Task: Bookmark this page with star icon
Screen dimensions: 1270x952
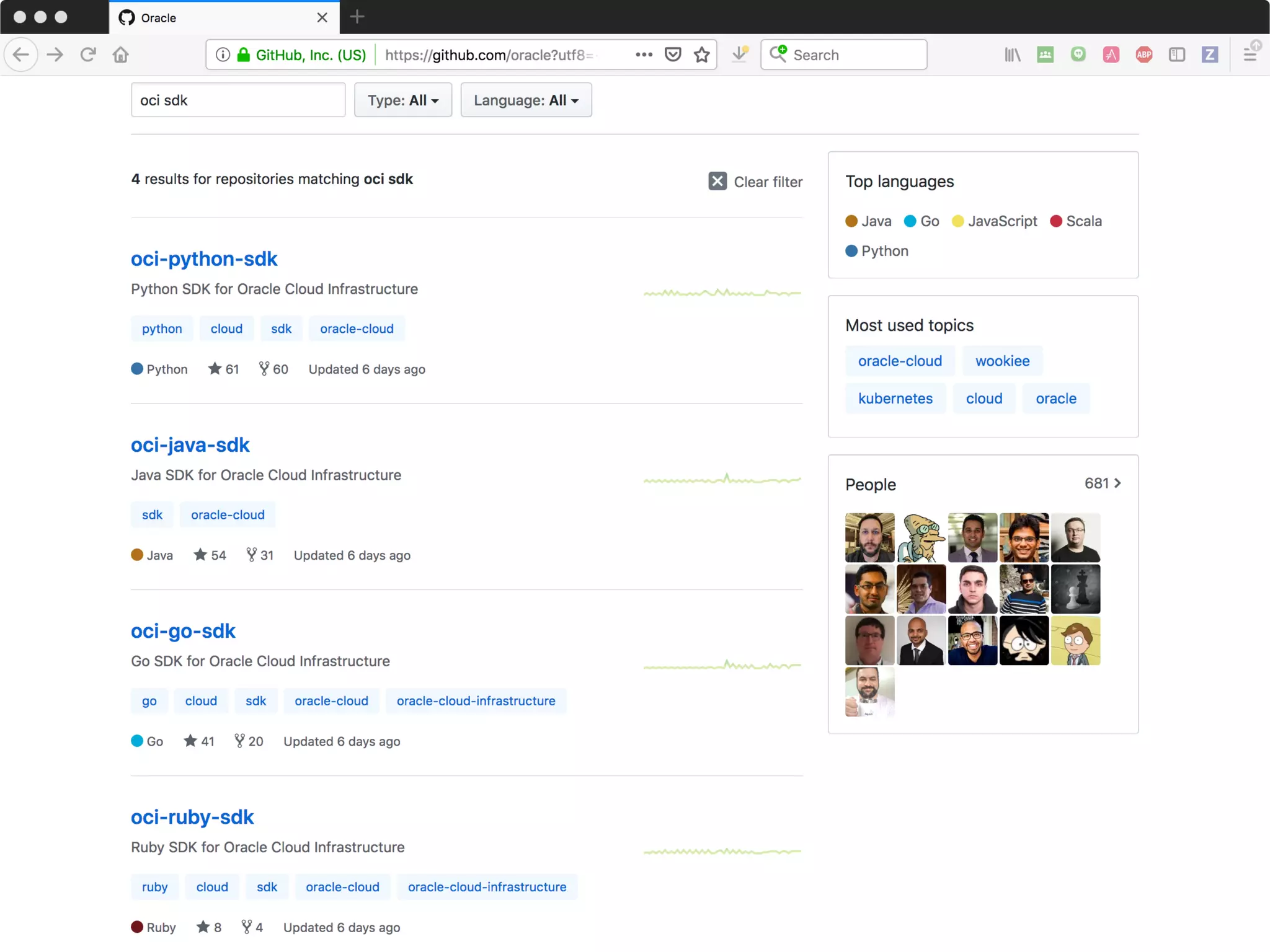Action: click(702, 55)
